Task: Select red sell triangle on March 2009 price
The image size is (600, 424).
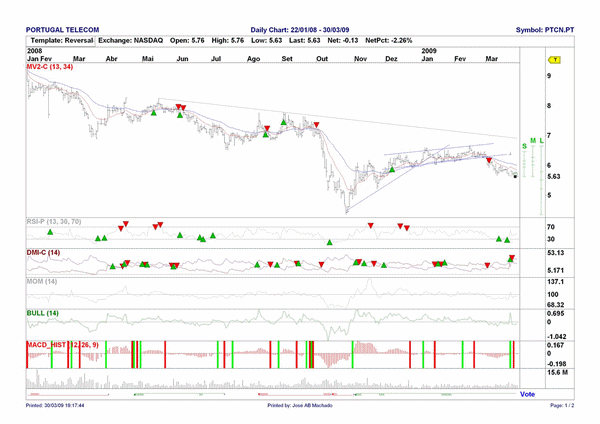Action: tap(489, 160)
